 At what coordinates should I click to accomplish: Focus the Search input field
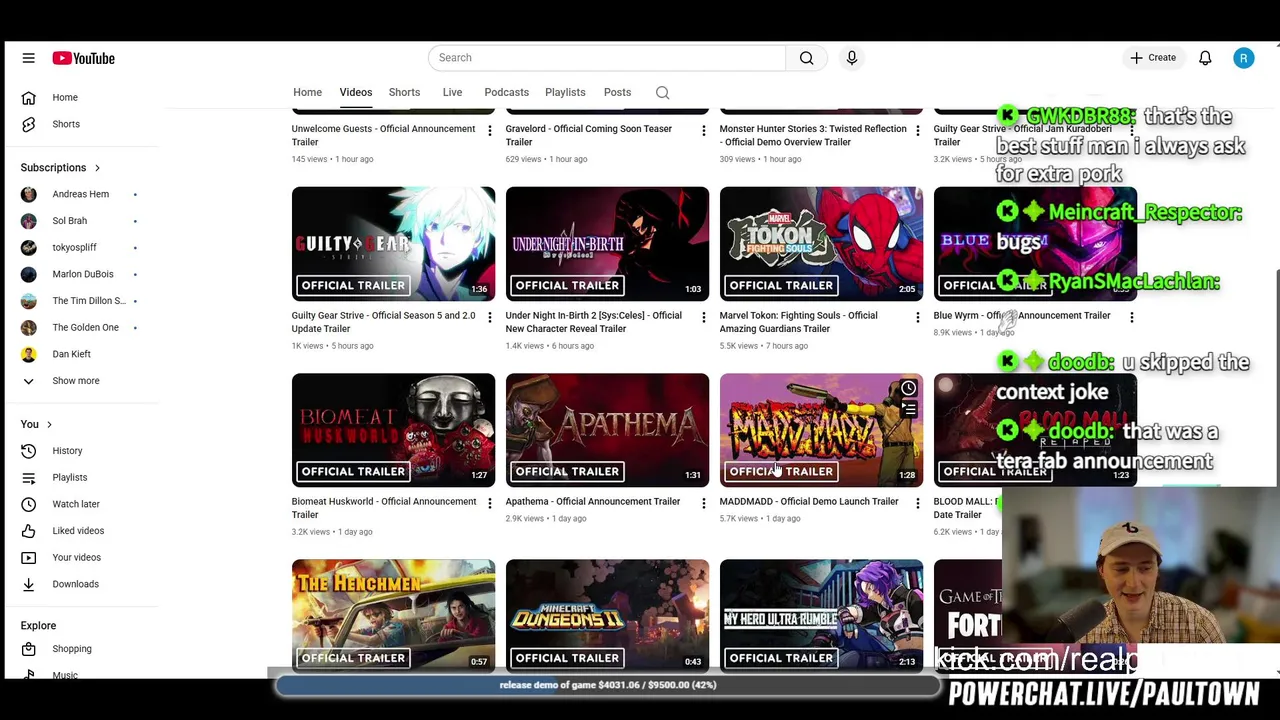tap(607, 58)
